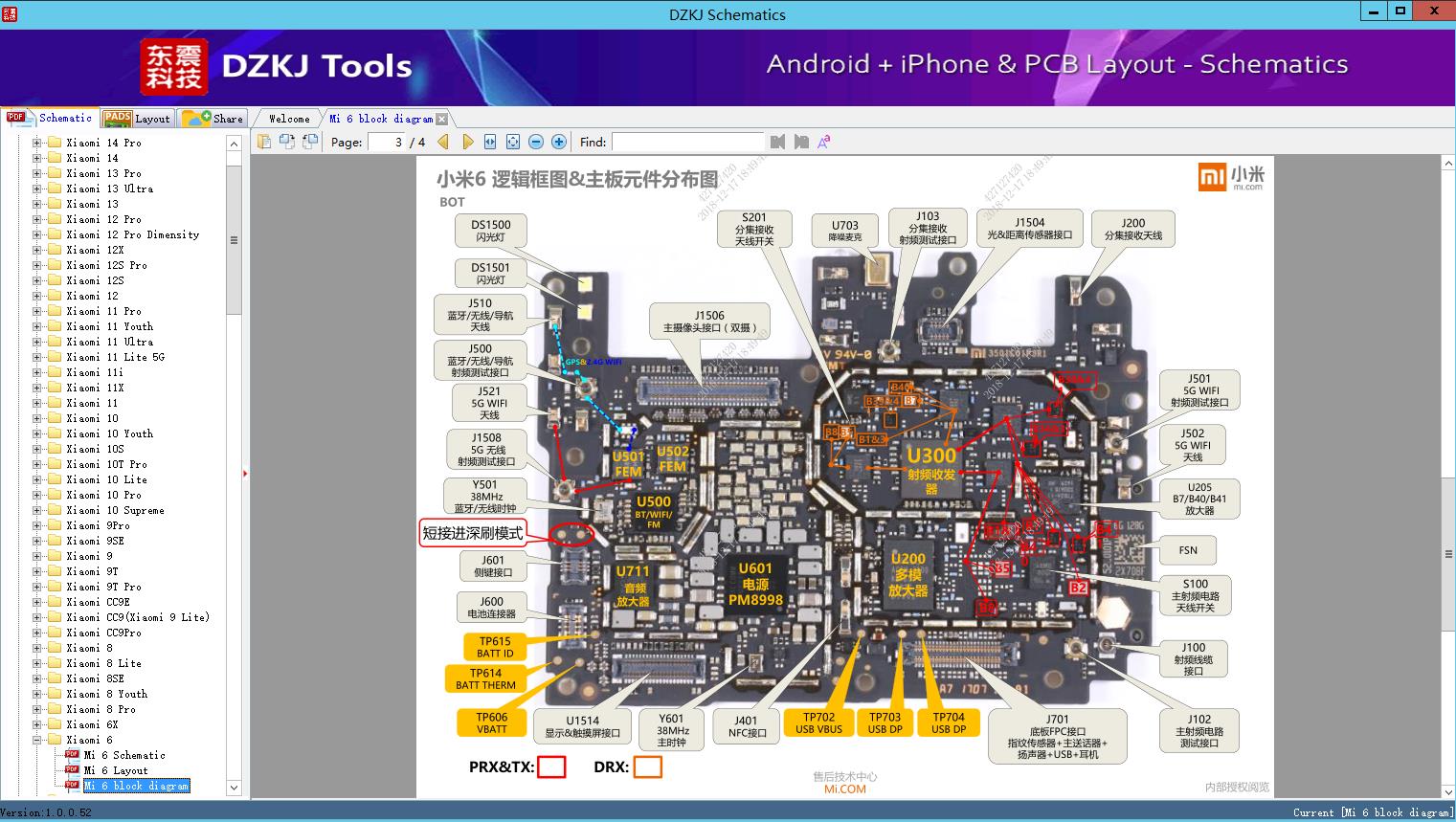
Task: Open Mi 6 Layout in the tree
Action: click(116, 770)
